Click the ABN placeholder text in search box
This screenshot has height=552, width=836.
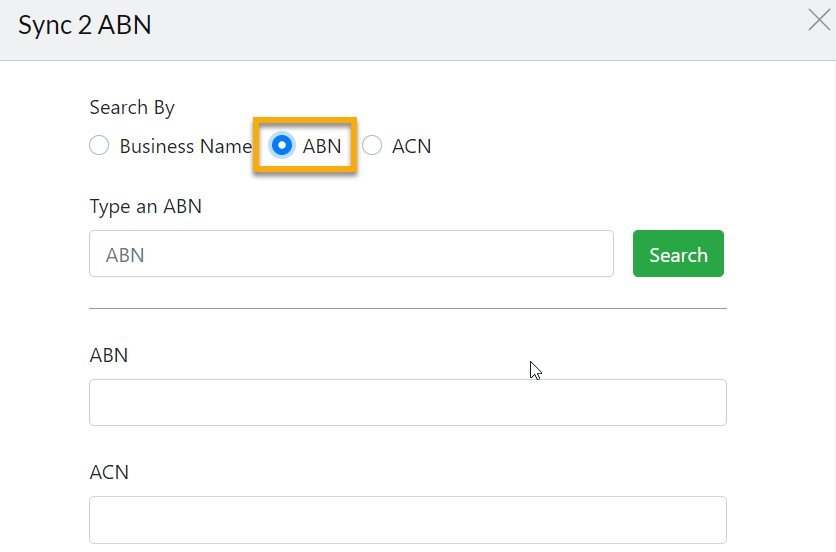125,255
